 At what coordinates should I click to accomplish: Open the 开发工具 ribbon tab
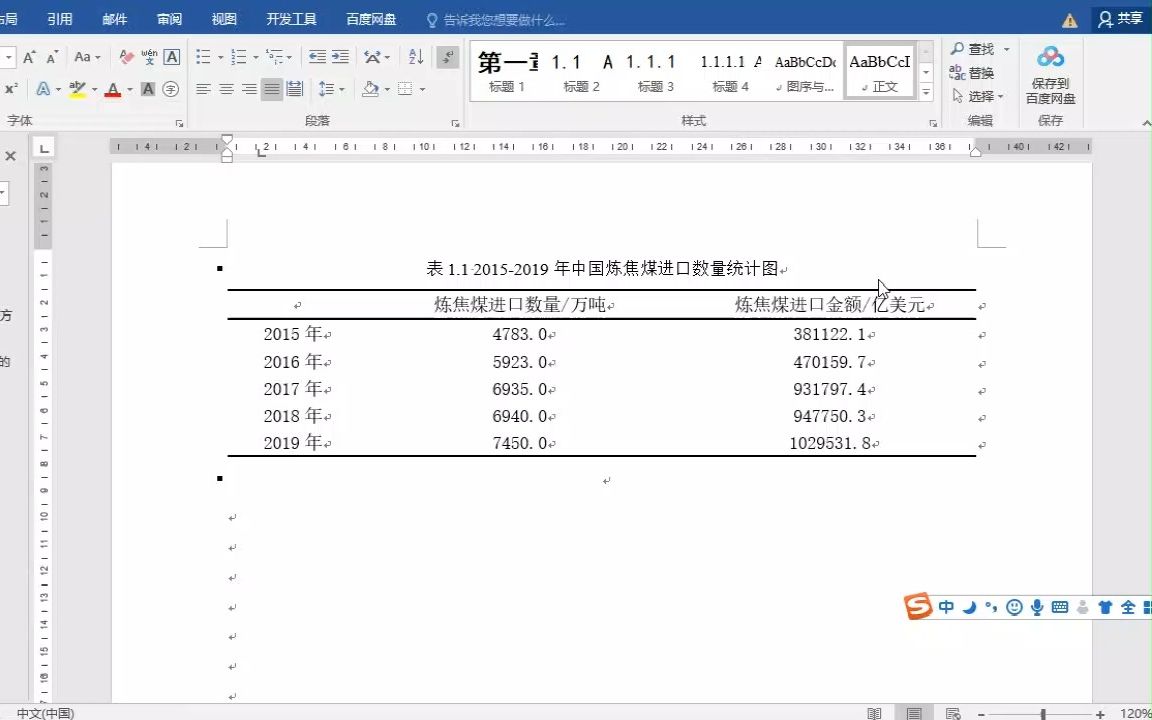point(291,18)
